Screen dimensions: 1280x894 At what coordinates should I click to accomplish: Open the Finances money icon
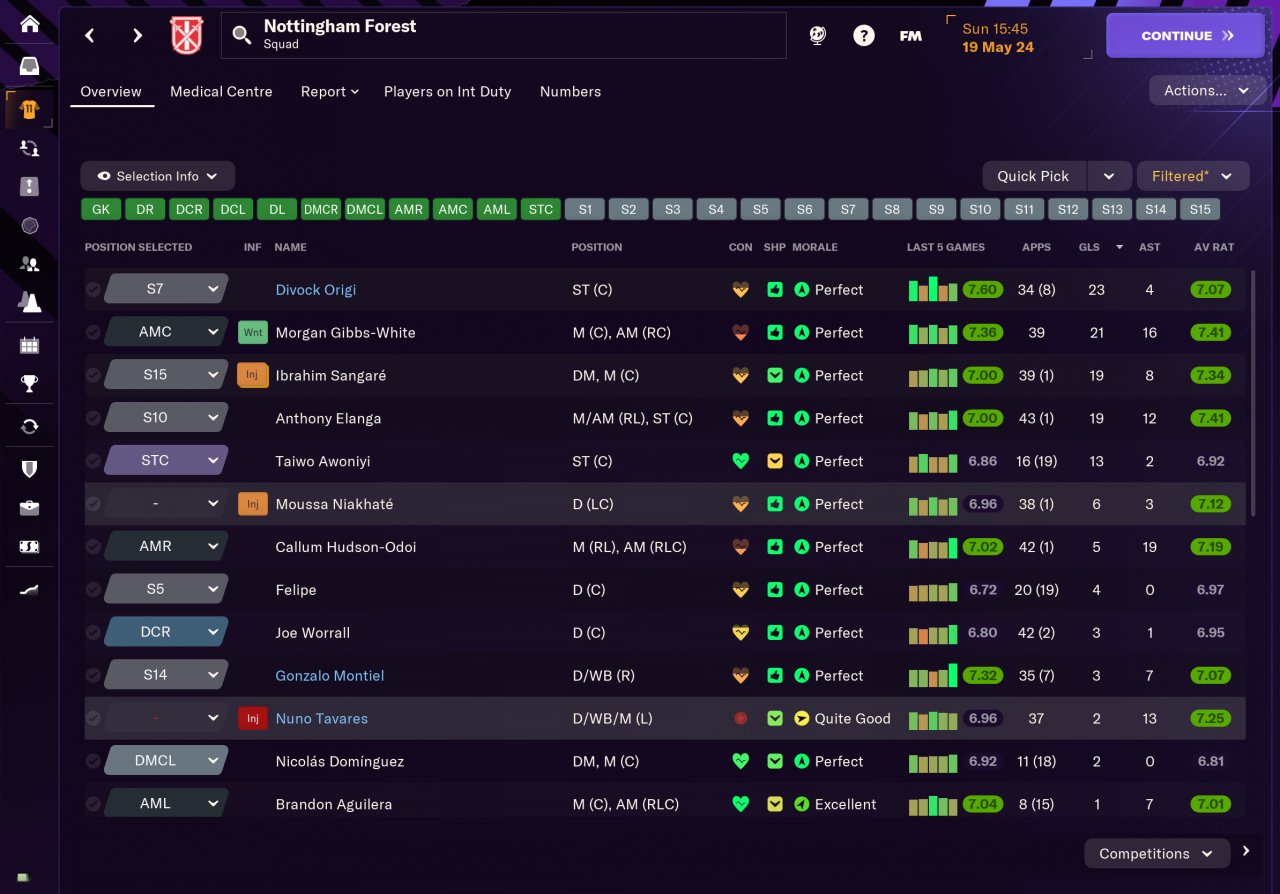(x=30, y=547)
